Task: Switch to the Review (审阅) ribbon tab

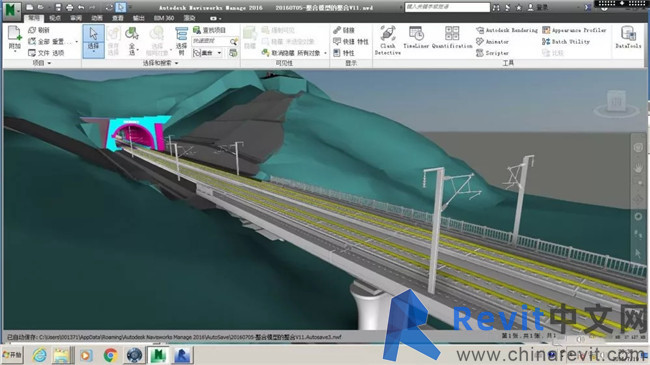Action: click(x=76, y=18)
